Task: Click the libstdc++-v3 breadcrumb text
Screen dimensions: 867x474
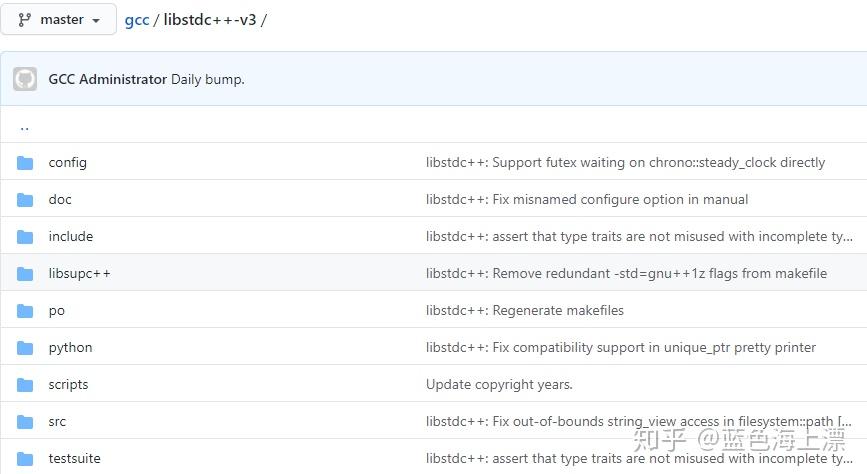Action: pos(210,20)
